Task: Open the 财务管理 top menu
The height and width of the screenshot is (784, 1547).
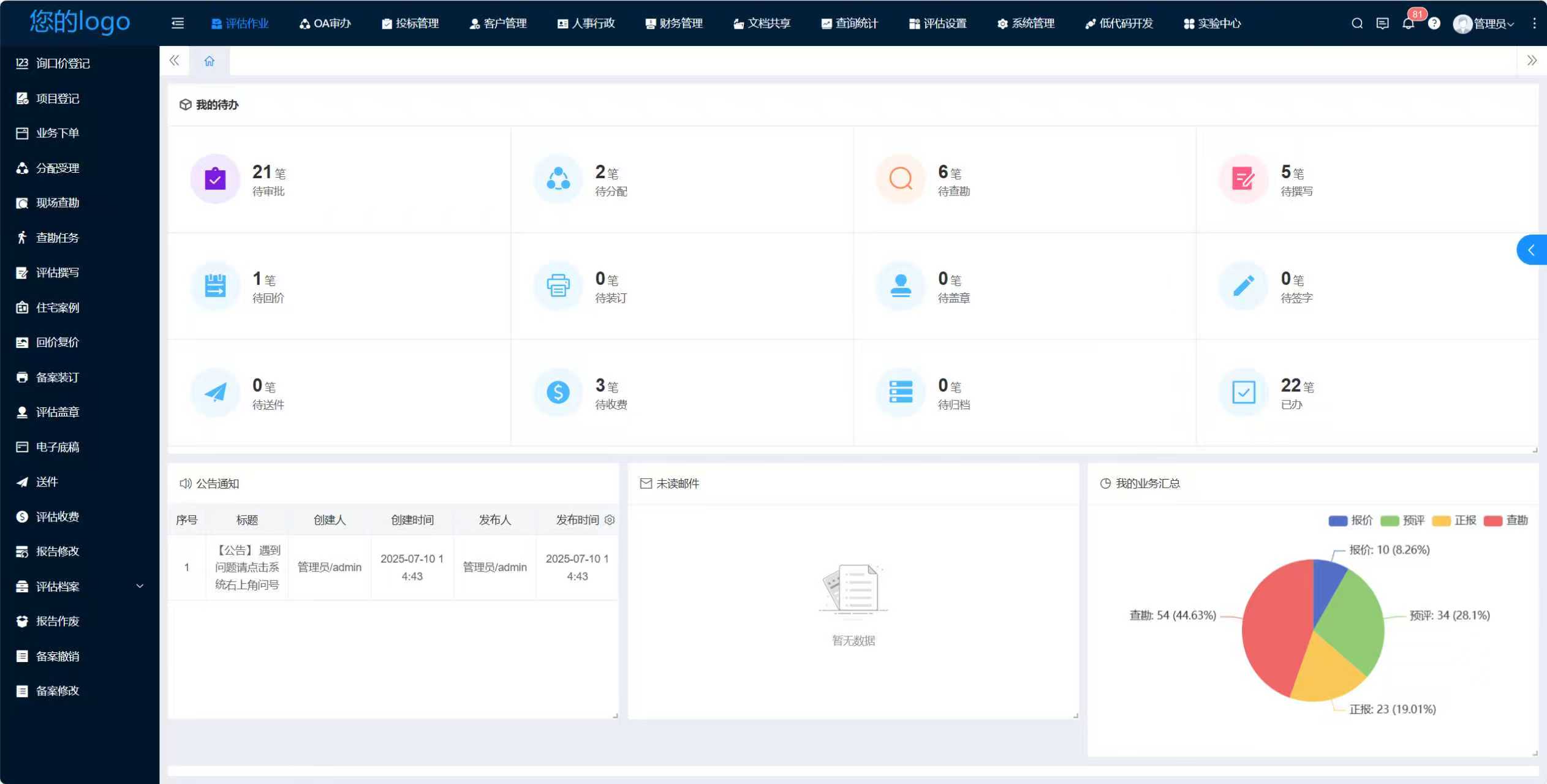Action: (x=674, y=23)
